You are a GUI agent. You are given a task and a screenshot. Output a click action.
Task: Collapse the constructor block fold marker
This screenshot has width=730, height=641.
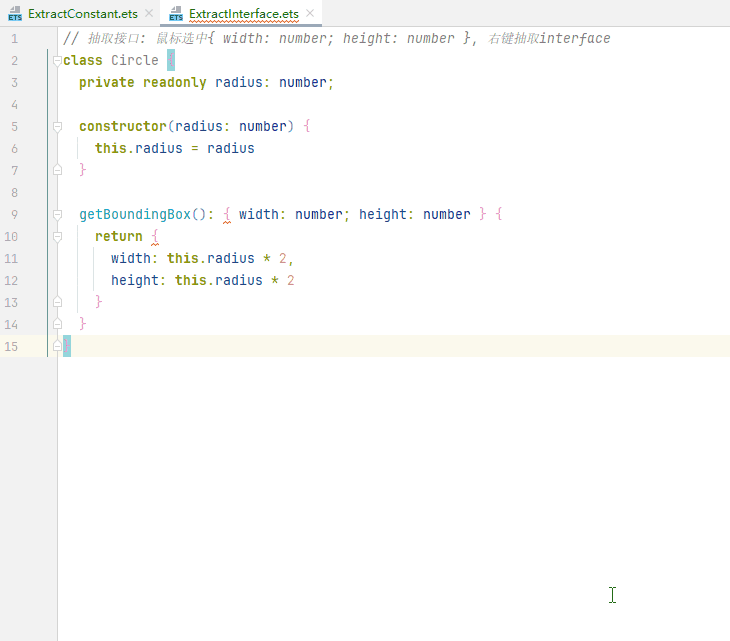(57, 127)
